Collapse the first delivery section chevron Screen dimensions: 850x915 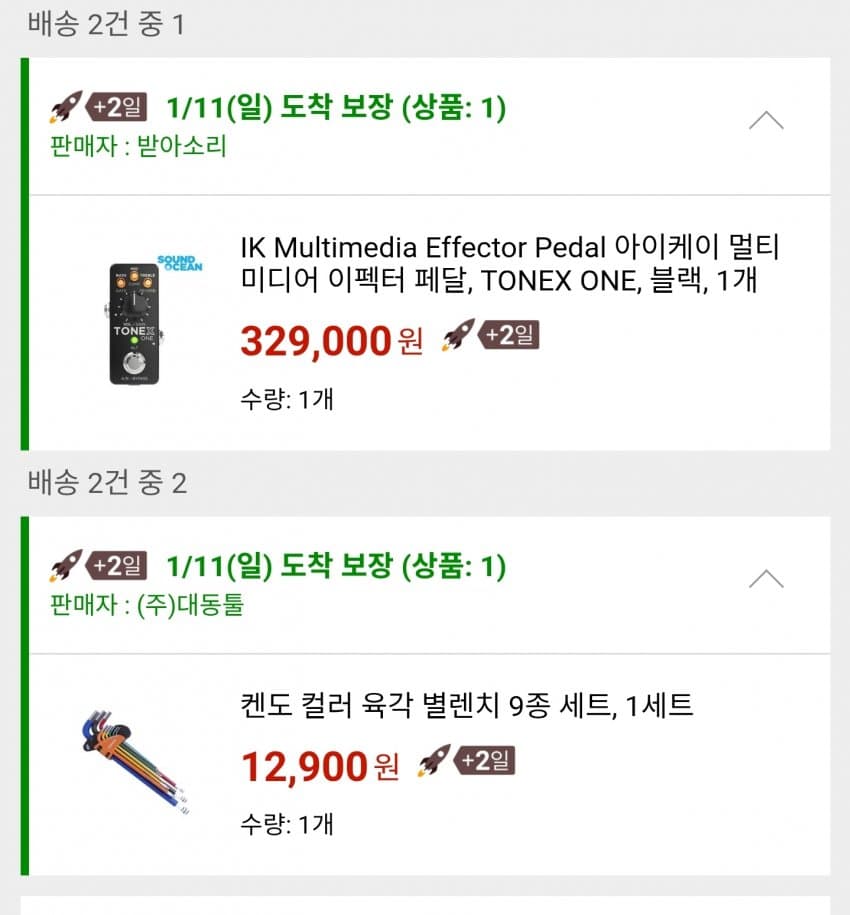[766, 121]
